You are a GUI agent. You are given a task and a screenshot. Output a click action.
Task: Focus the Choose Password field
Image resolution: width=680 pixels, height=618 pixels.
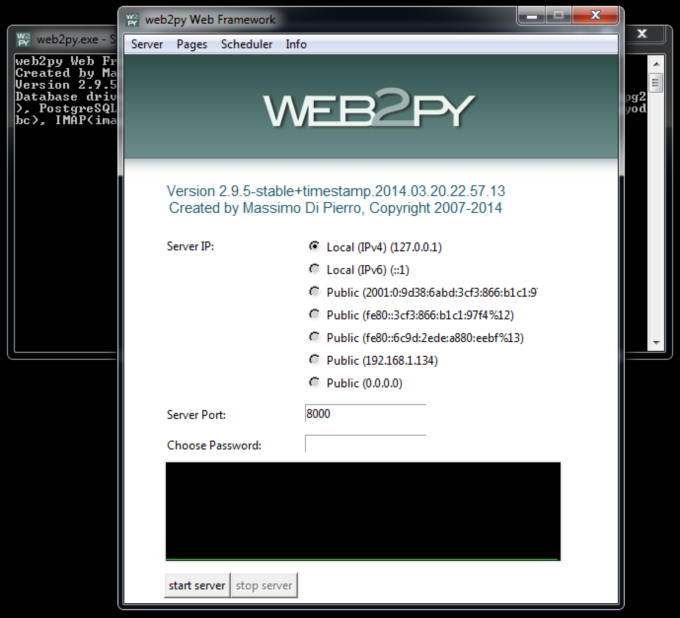coord(366,444)
